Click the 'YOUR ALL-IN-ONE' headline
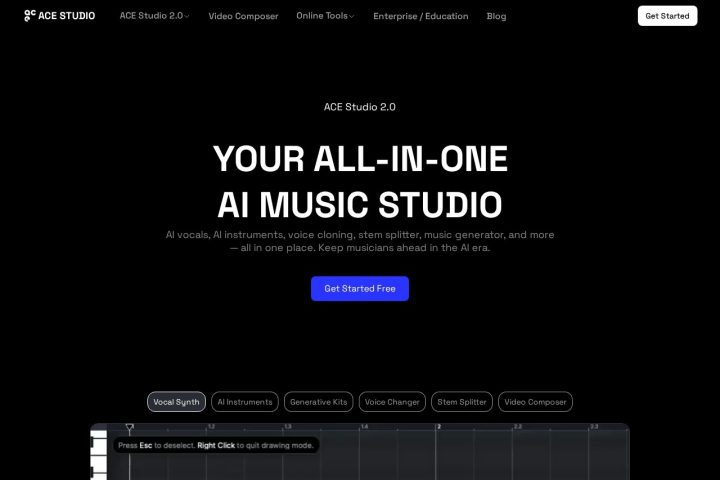 tap(360, 159)
